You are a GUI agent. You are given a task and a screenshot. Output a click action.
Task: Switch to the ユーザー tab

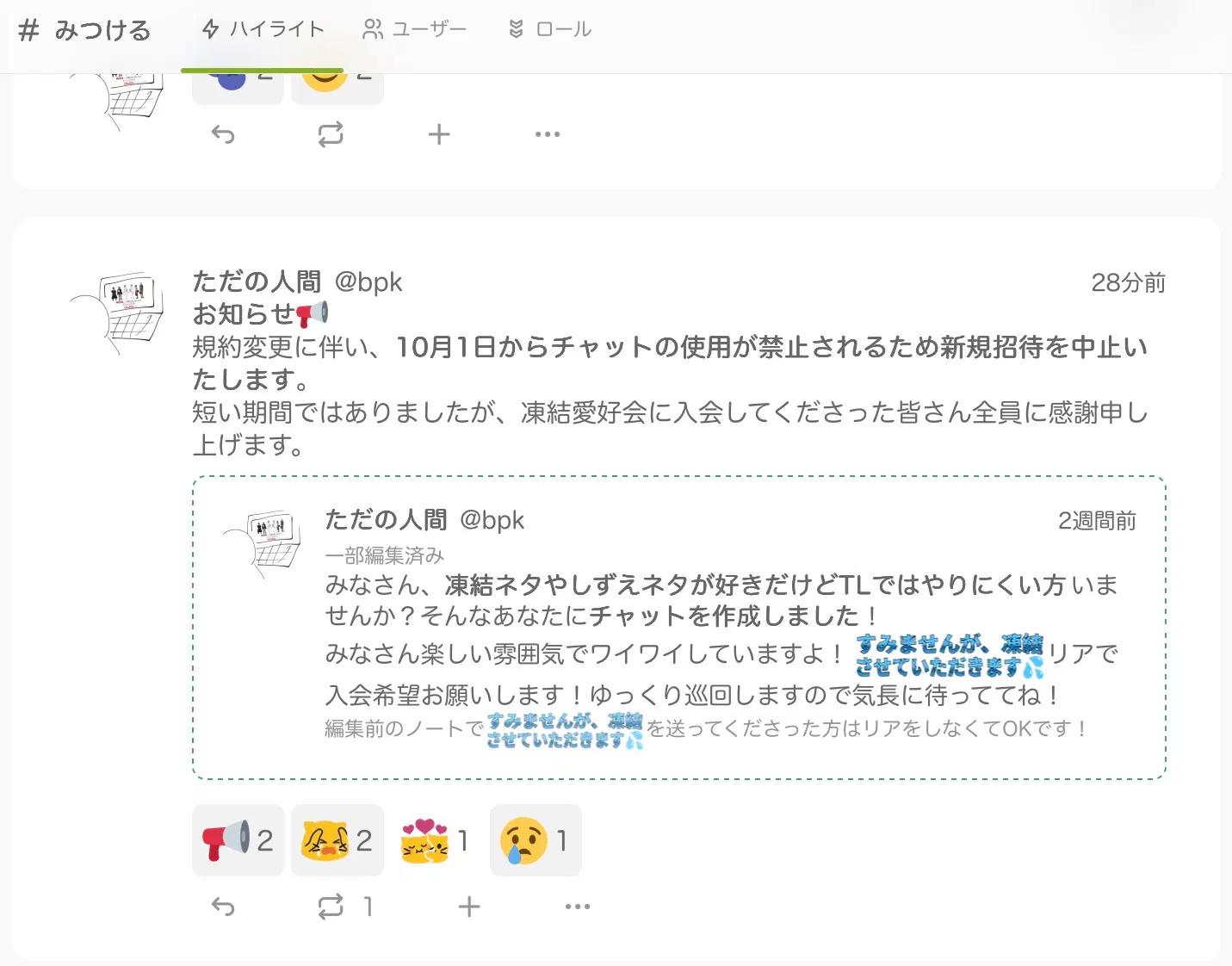[414, 29]
